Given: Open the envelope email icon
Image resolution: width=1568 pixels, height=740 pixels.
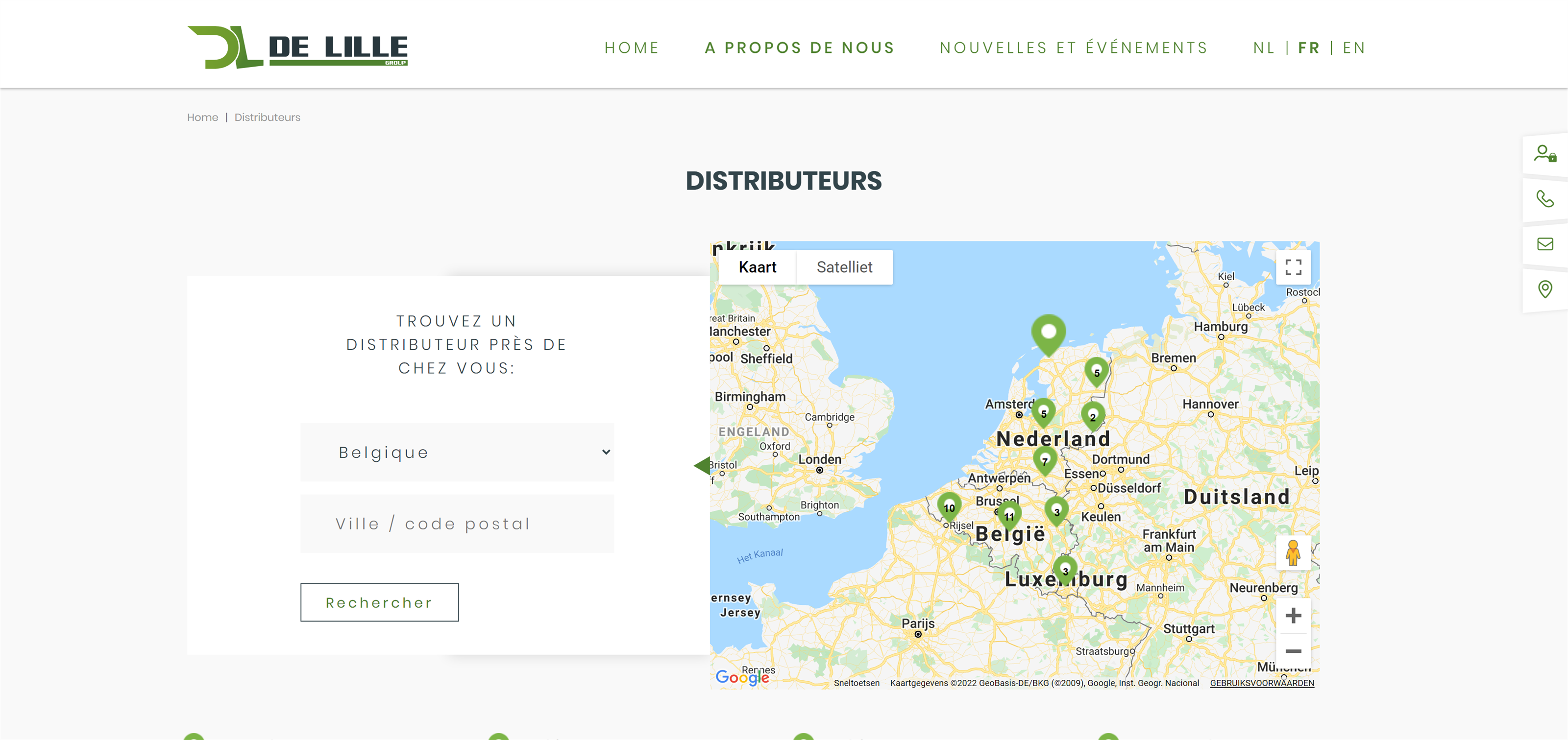Looking at the screenshot, I should tap(1544, 244).
